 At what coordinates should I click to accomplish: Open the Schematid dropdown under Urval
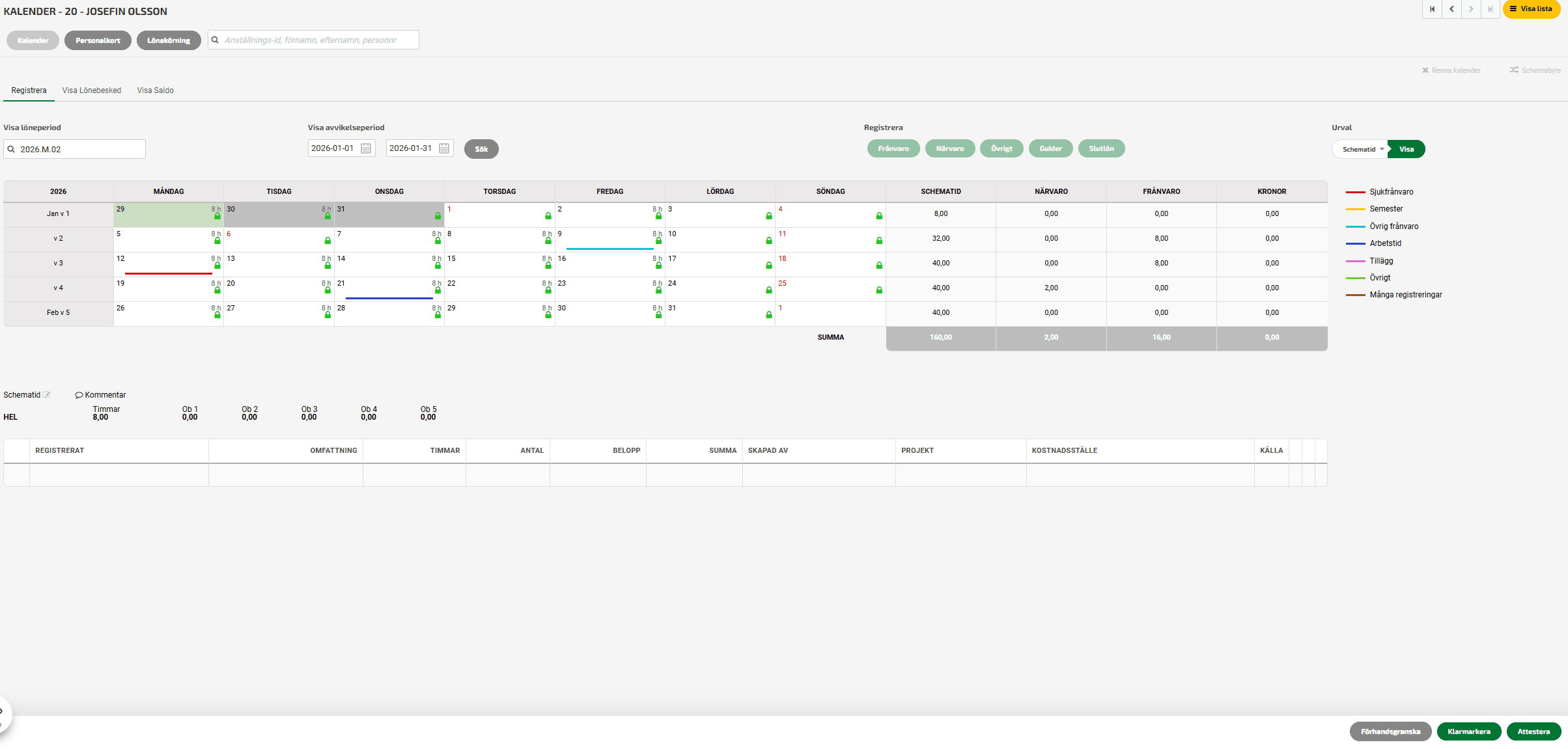1362,149
